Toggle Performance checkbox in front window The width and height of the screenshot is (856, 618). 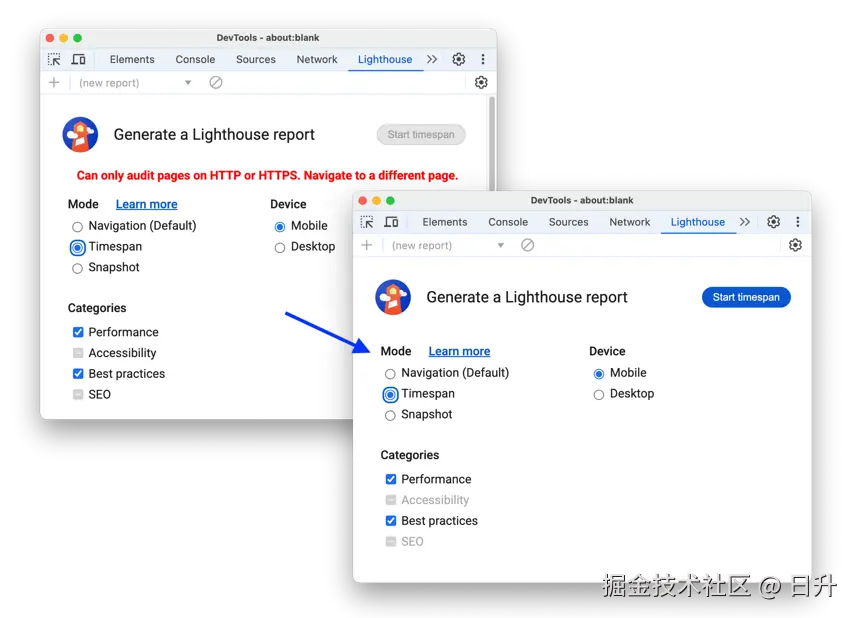[391, 479]
